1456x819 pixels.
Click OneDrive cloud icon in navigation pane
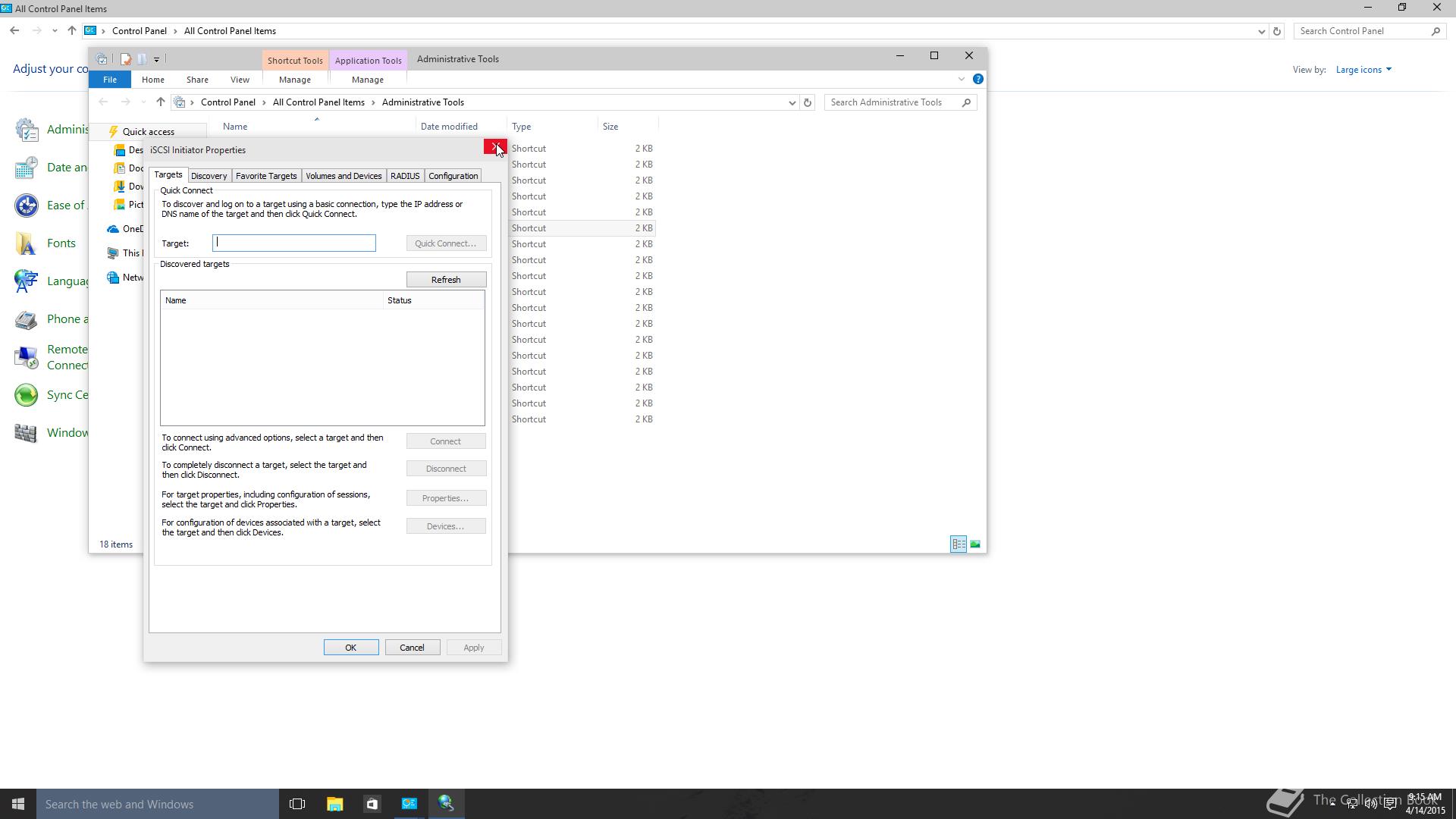tap(113, 229)
